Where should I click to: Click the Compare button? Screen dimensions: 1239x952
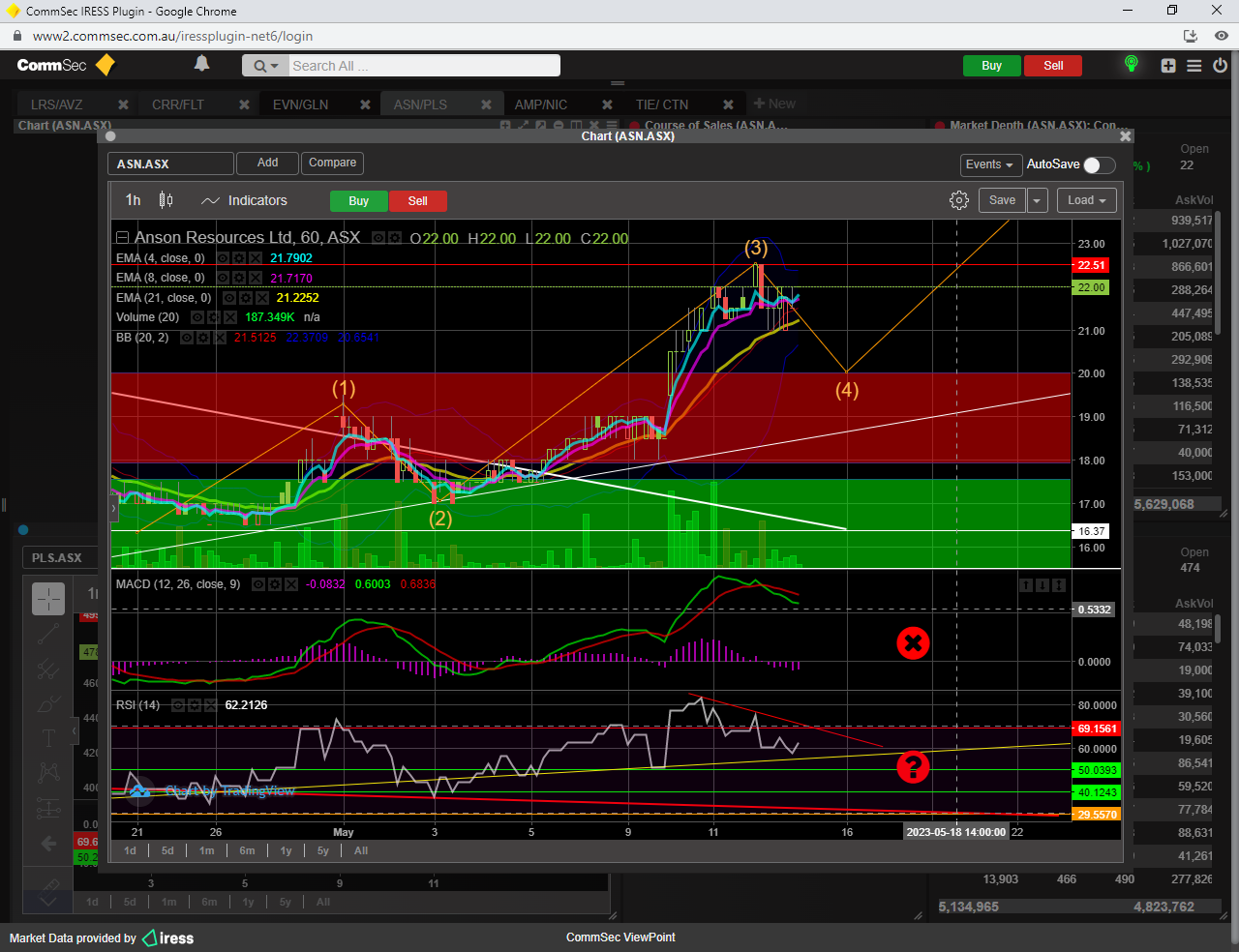tap(332, 163)
